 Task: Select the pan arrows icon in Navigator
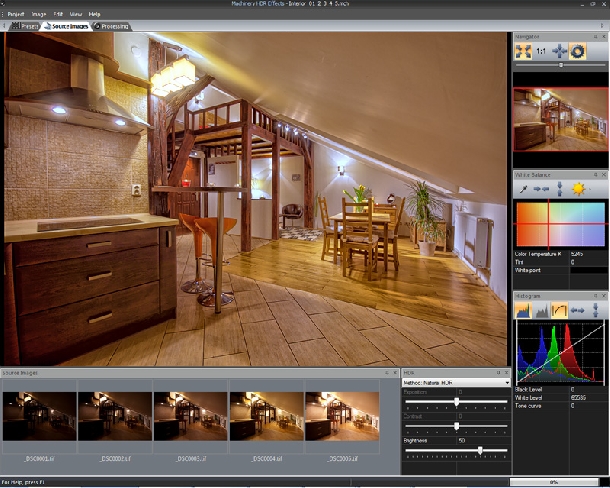559,50
